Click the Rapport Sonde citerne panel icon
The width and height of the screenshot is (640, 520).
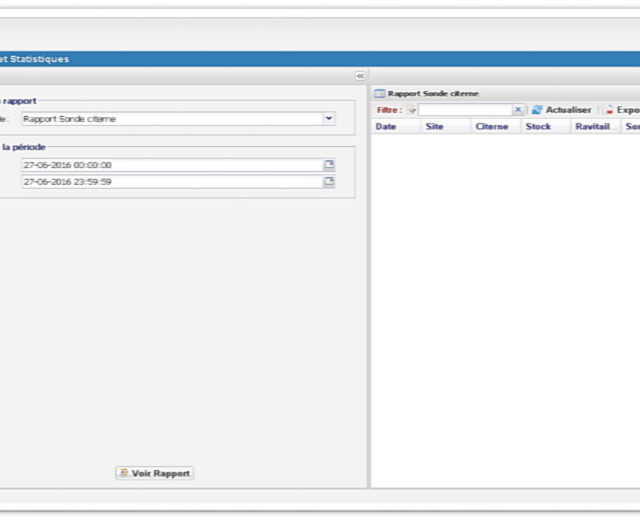[380, 93]
